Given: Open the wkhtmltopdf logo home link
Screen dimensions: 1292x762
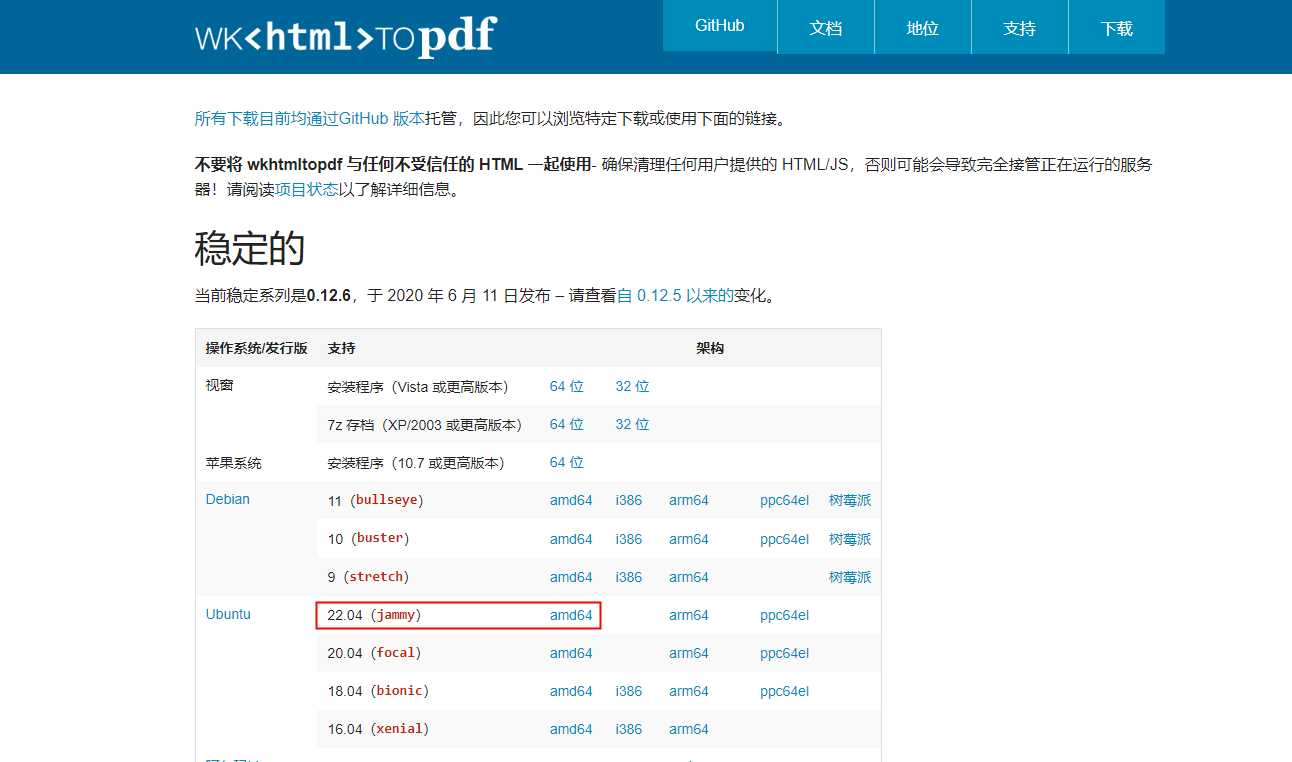Looking at the screenshot, I should point(345,36).
